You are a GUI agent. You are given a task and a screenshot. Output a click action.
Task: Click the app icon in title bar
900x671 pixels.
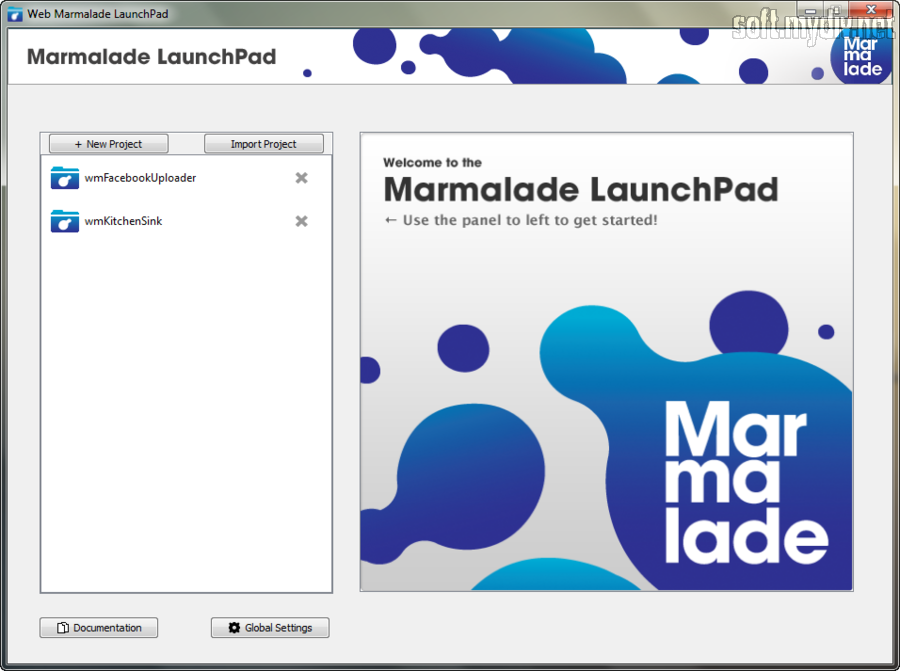[x=15, y=14]
